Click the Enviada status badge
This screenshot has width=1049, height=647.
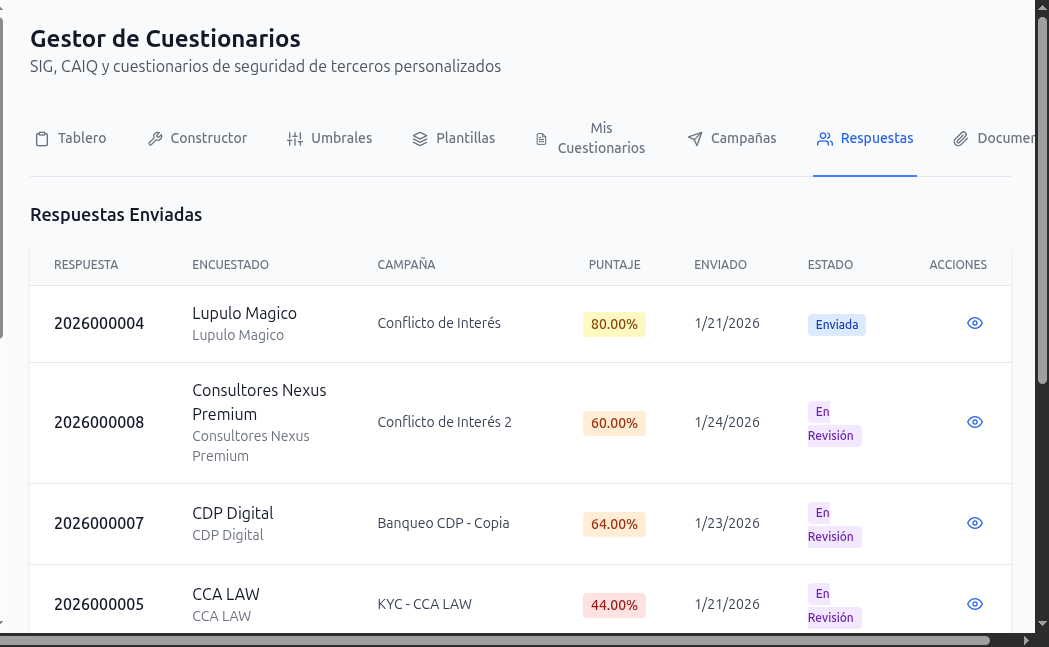tap(836, 324)
